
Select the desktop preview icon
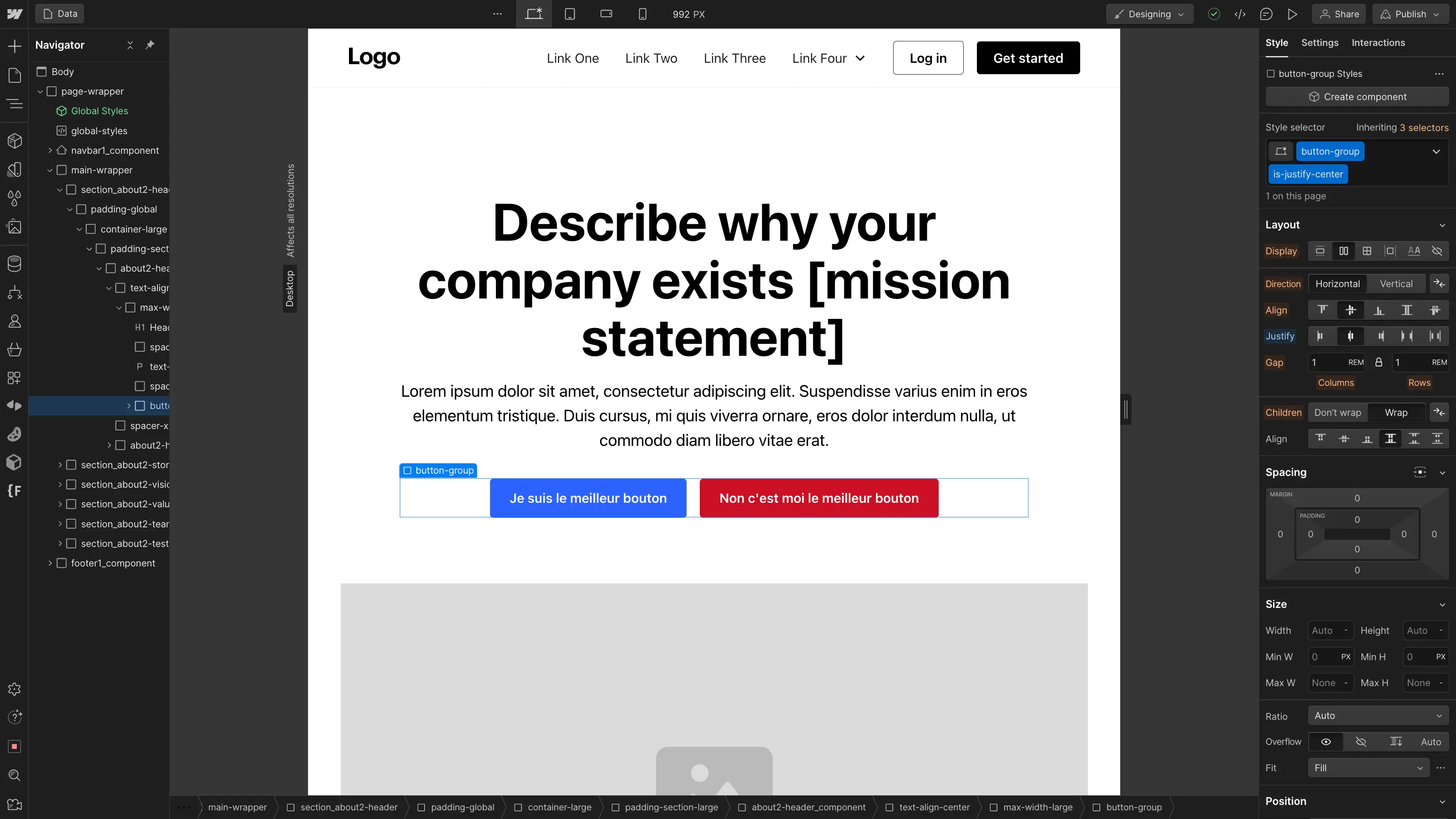tap(534, 14)
